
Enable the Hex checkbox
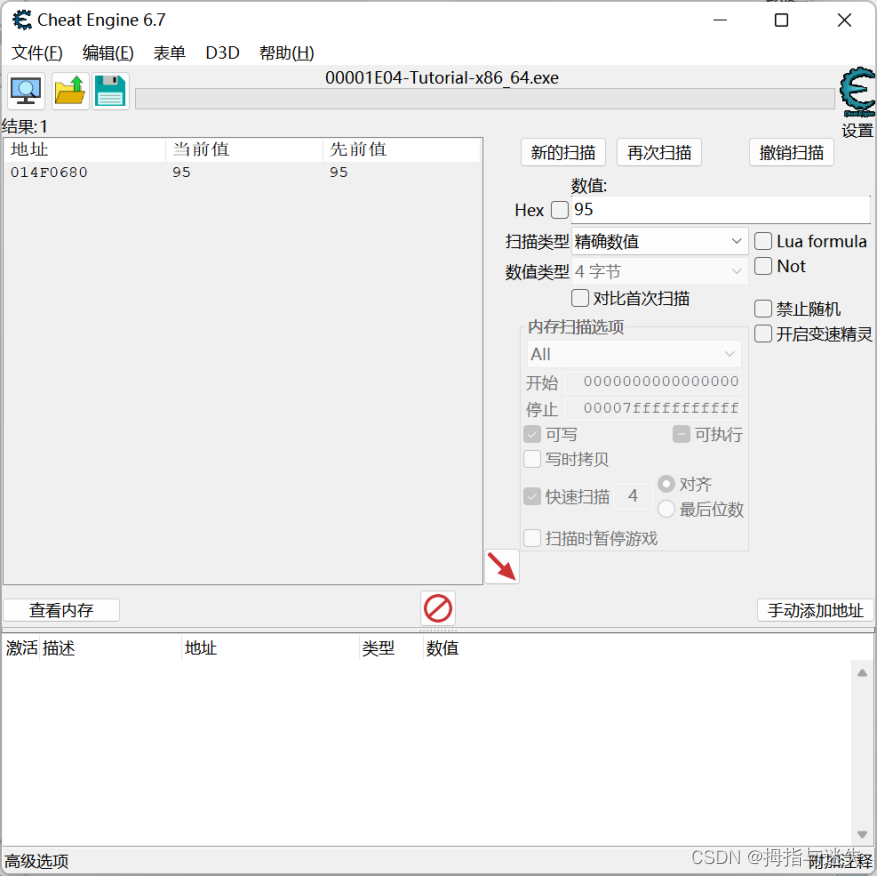pyautogui.click(x=559, y=210)
